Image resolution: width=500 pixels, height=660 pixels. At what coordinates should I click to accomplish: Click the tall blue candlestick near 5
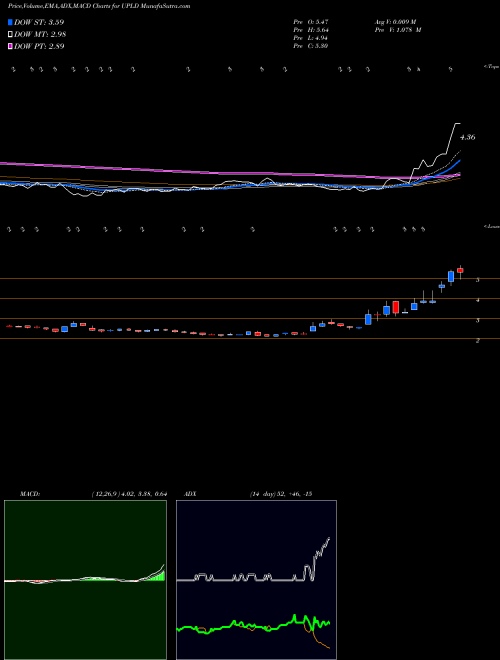click(x=451, y=277)
